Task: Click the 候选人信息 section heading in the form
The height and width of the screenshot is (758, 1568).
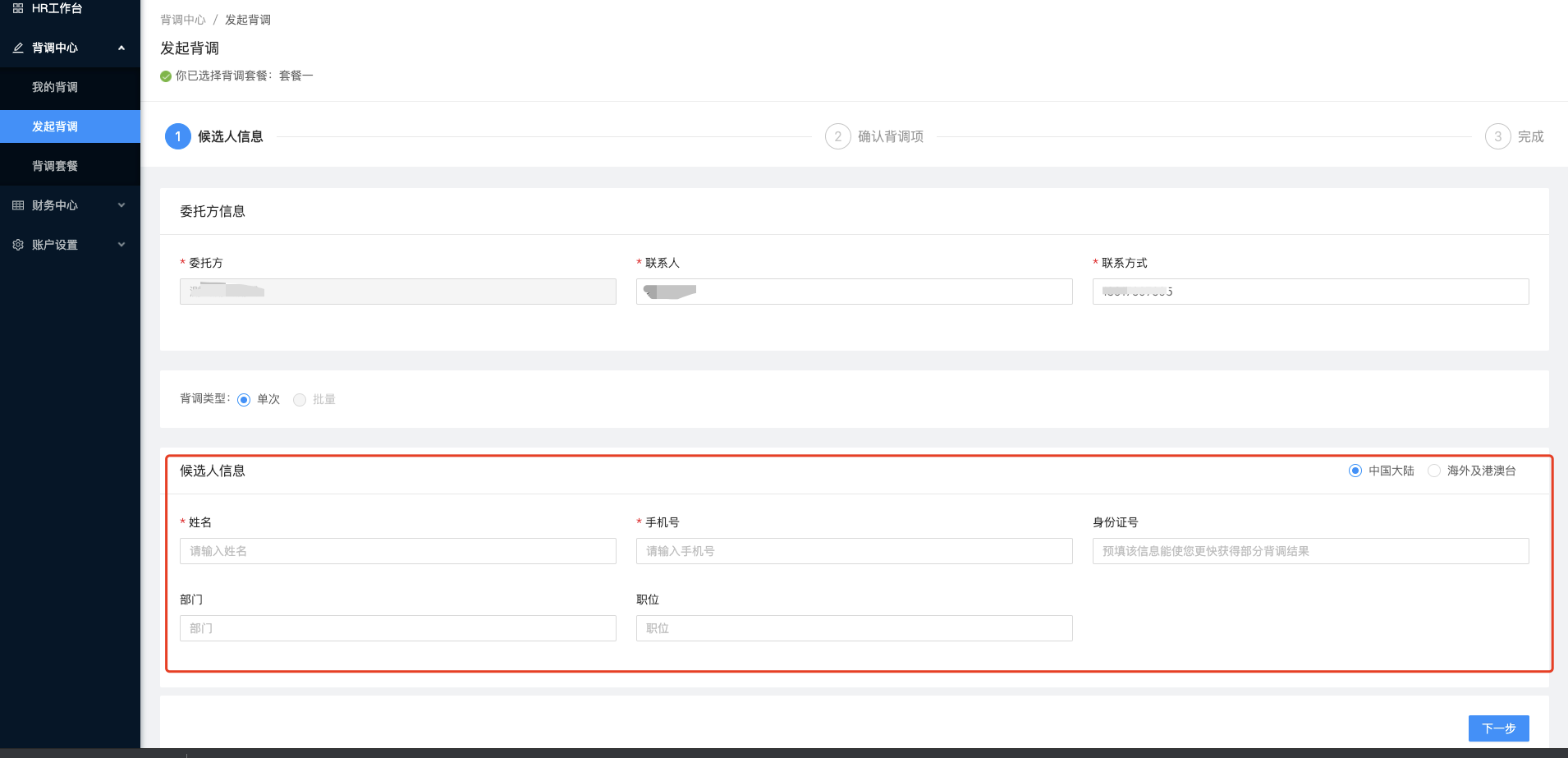Action: point(213,471)
